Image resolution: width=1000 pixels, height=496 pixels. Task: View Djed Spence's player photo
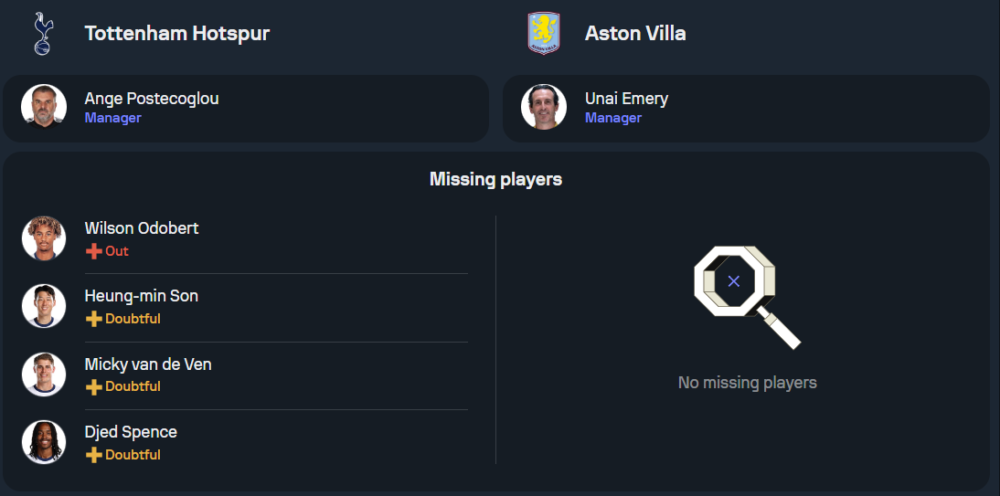(x=44, y=442)
